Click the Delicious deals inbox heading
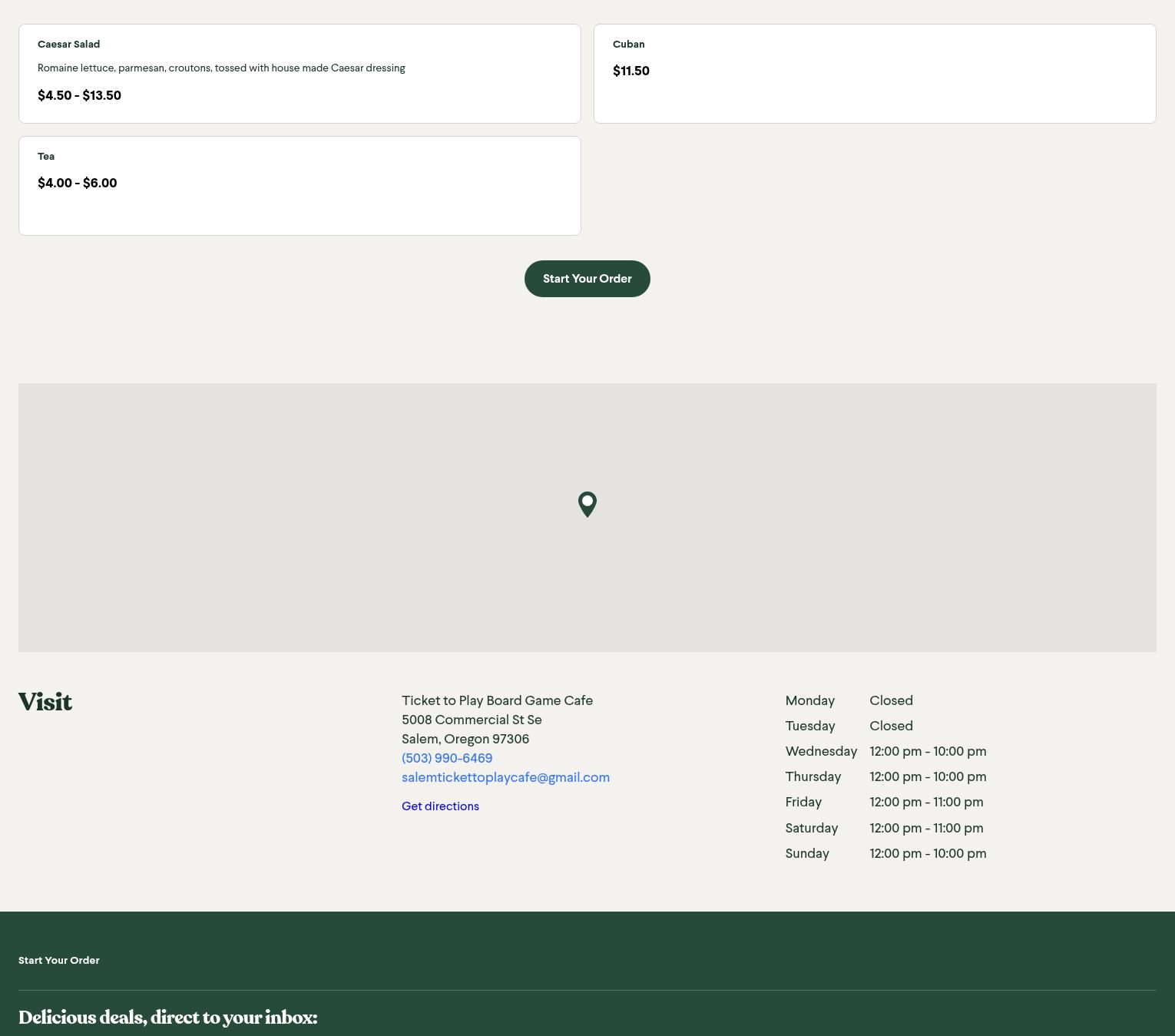1175x1036 pixels. click(167, 1017)
